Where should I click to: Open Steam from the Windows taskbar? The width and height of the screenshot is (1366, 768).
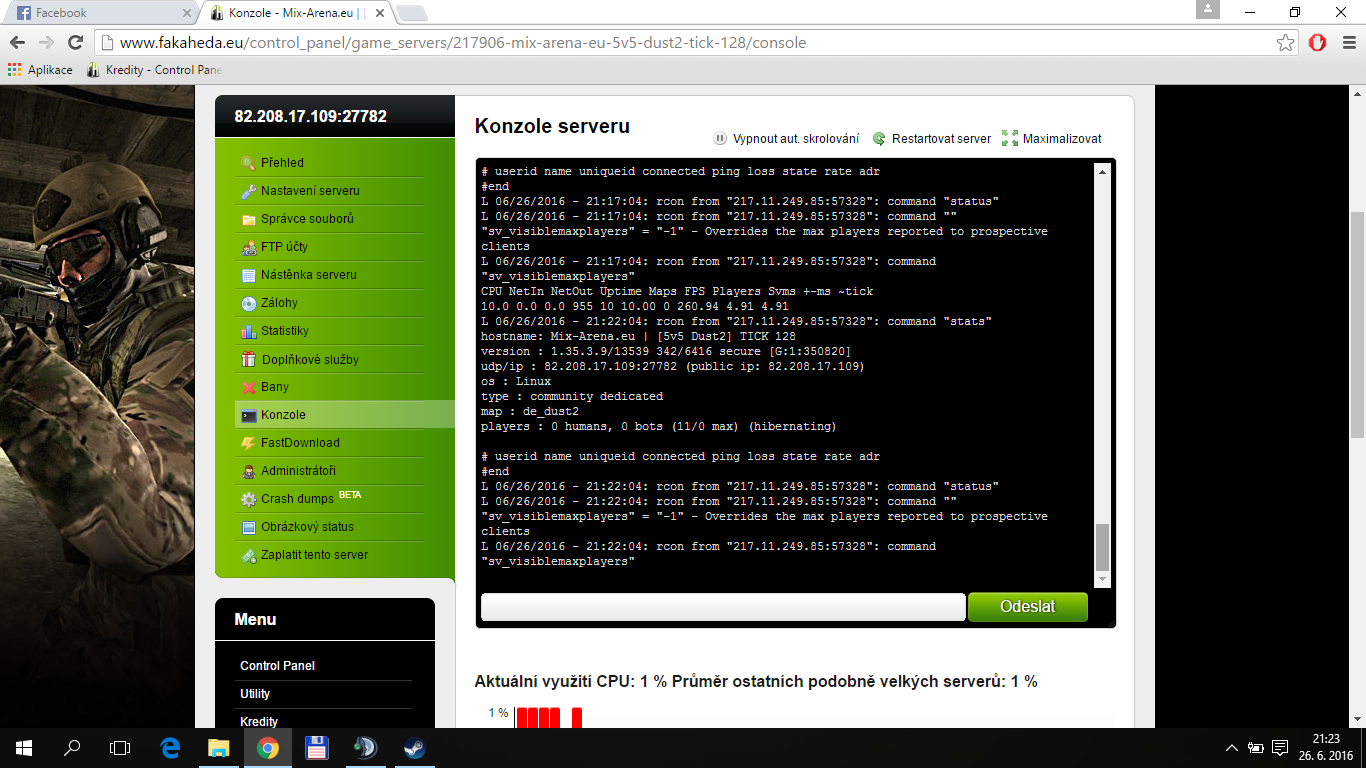(x=412, y=747)
